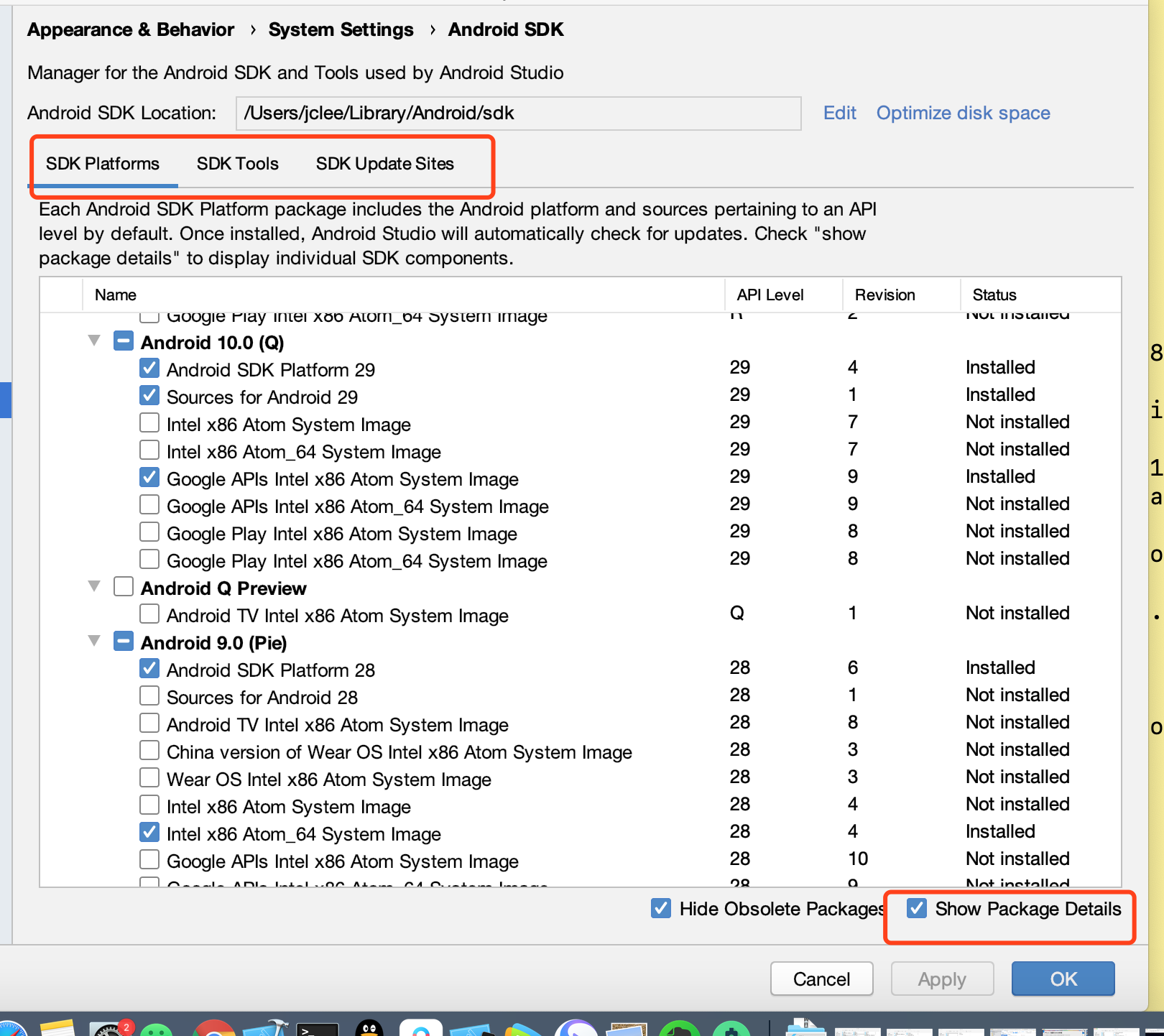Click the Name column header
Image resolution: width=1164 pixels, height=1036 pixels.
tap(404, 295)
